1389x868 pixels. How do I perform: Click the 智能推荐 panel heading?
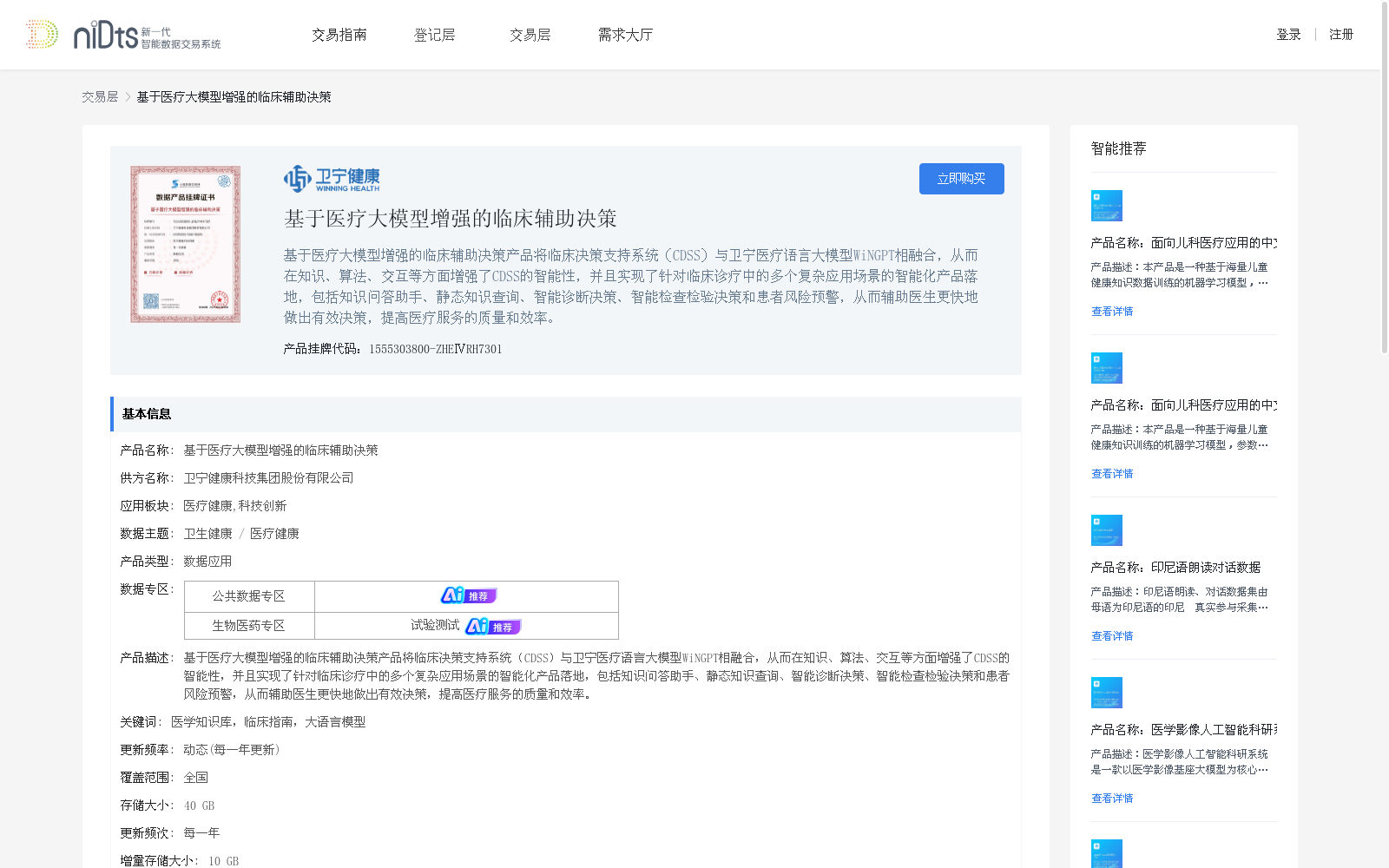click(1118, 148)
